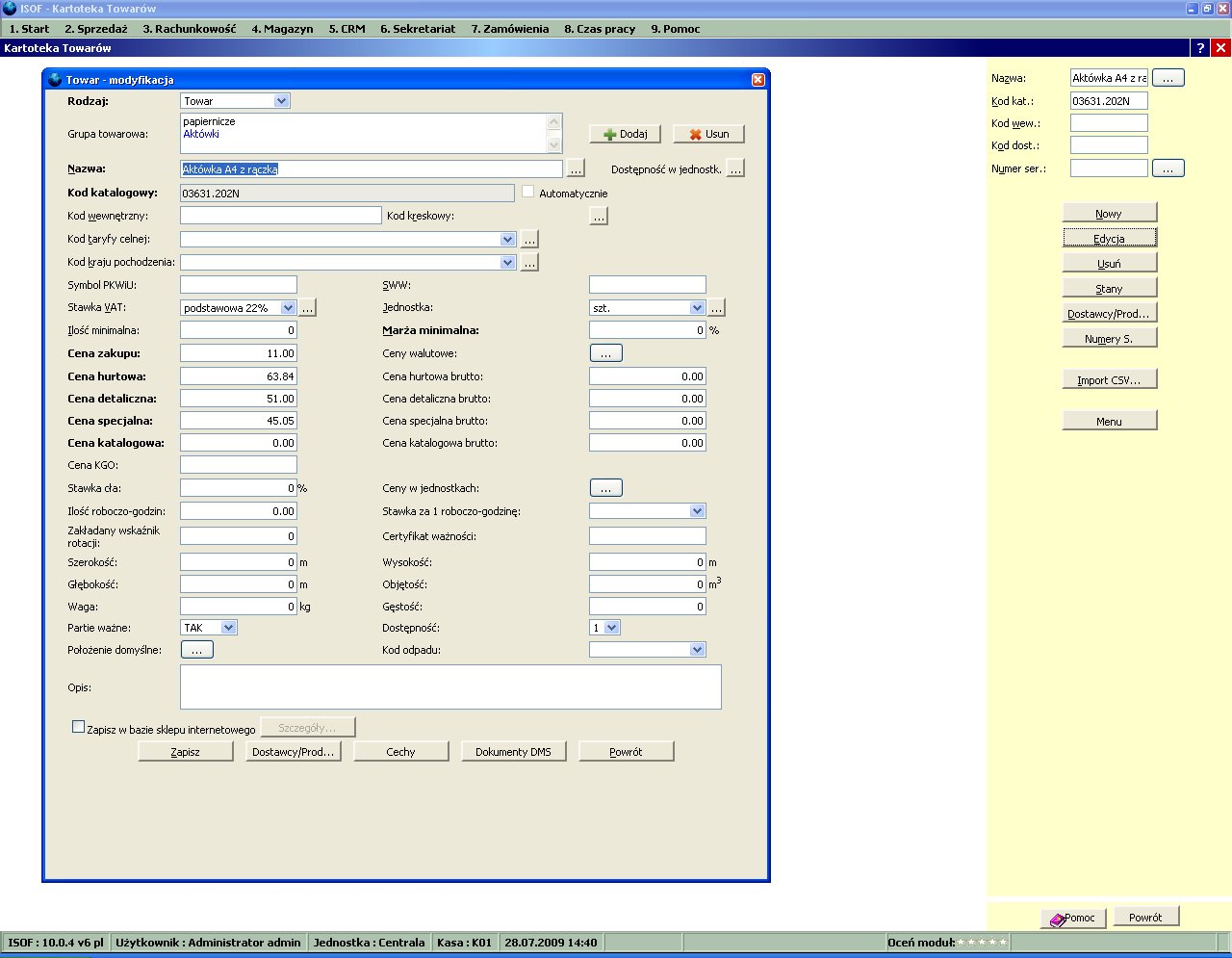Click ellipsis button for Kod kreskowy
1232x958 pixels.
[599, 217]
